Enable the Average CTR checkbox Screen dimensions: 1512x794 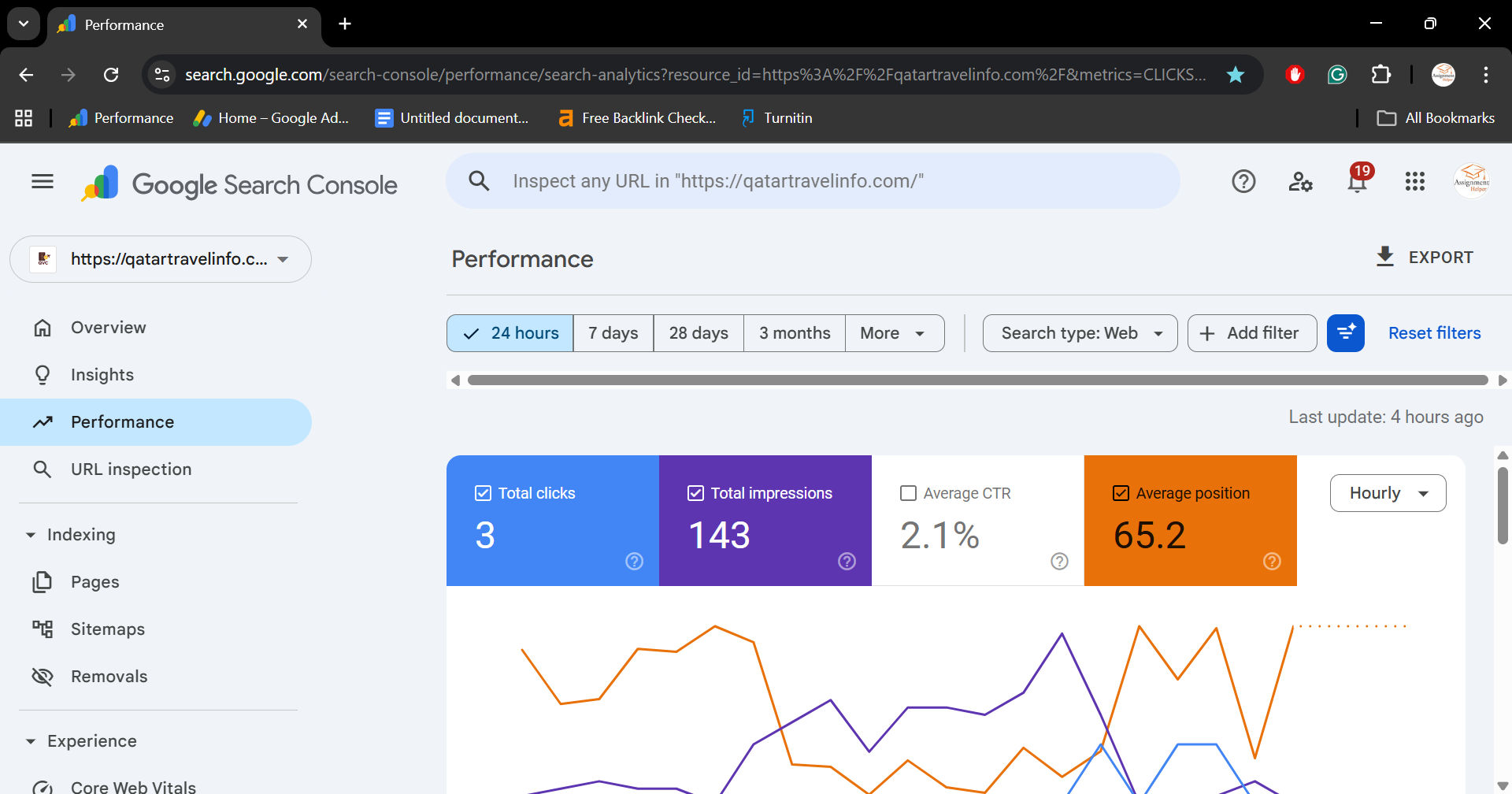tap(908, 493)
